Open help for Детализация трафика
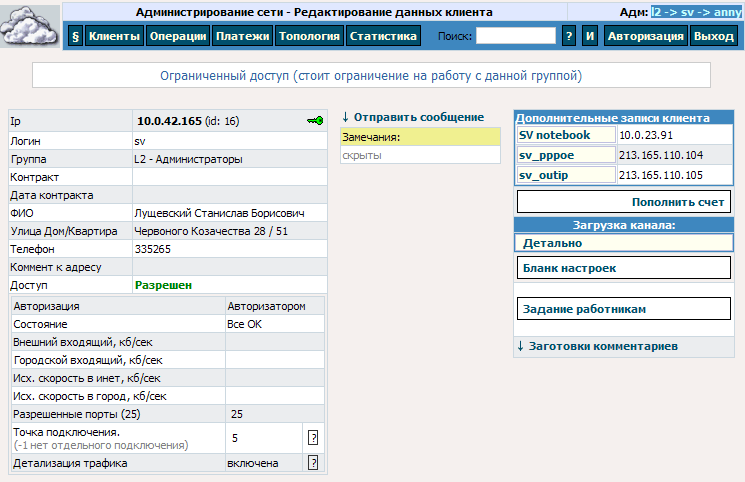Screen dimensions: 745x482 tap(313, 463)
